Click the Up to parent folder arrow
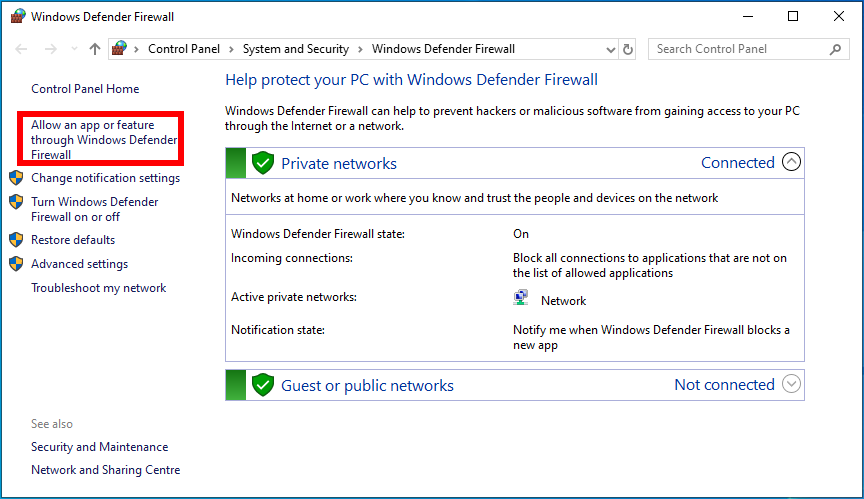 95,49
